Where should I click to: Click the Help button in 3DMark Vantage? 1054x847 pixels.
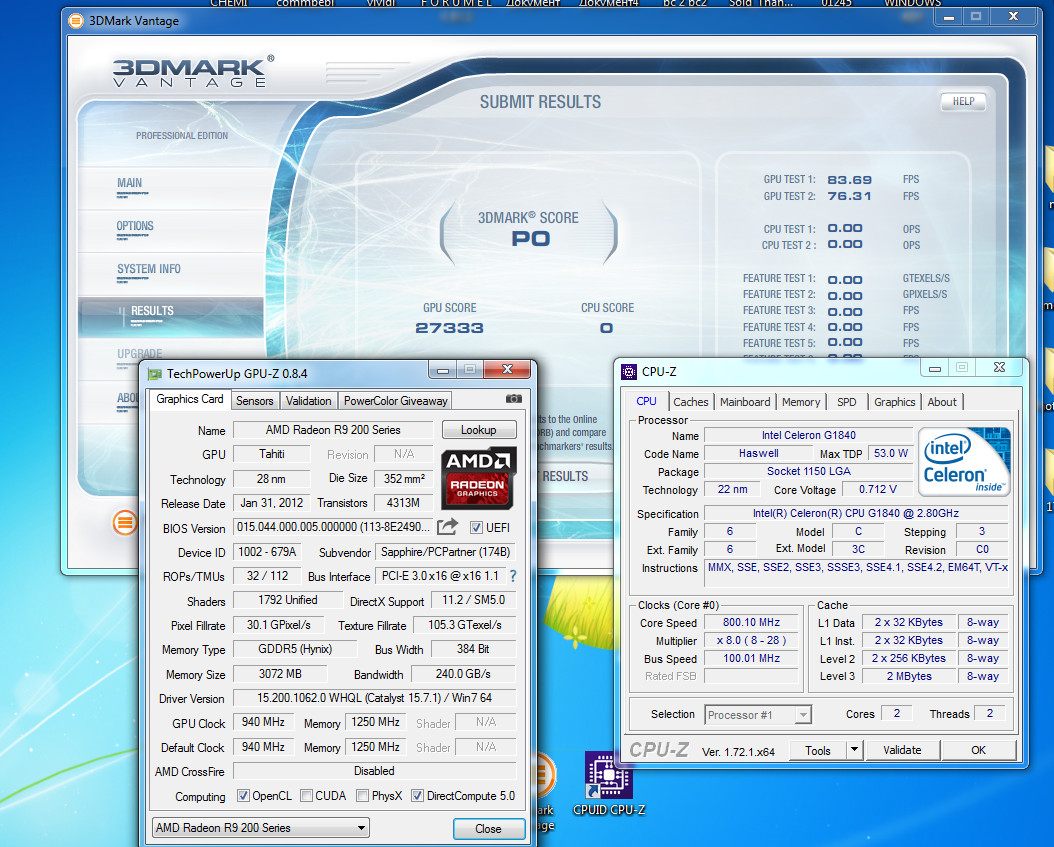click(963, 101)
